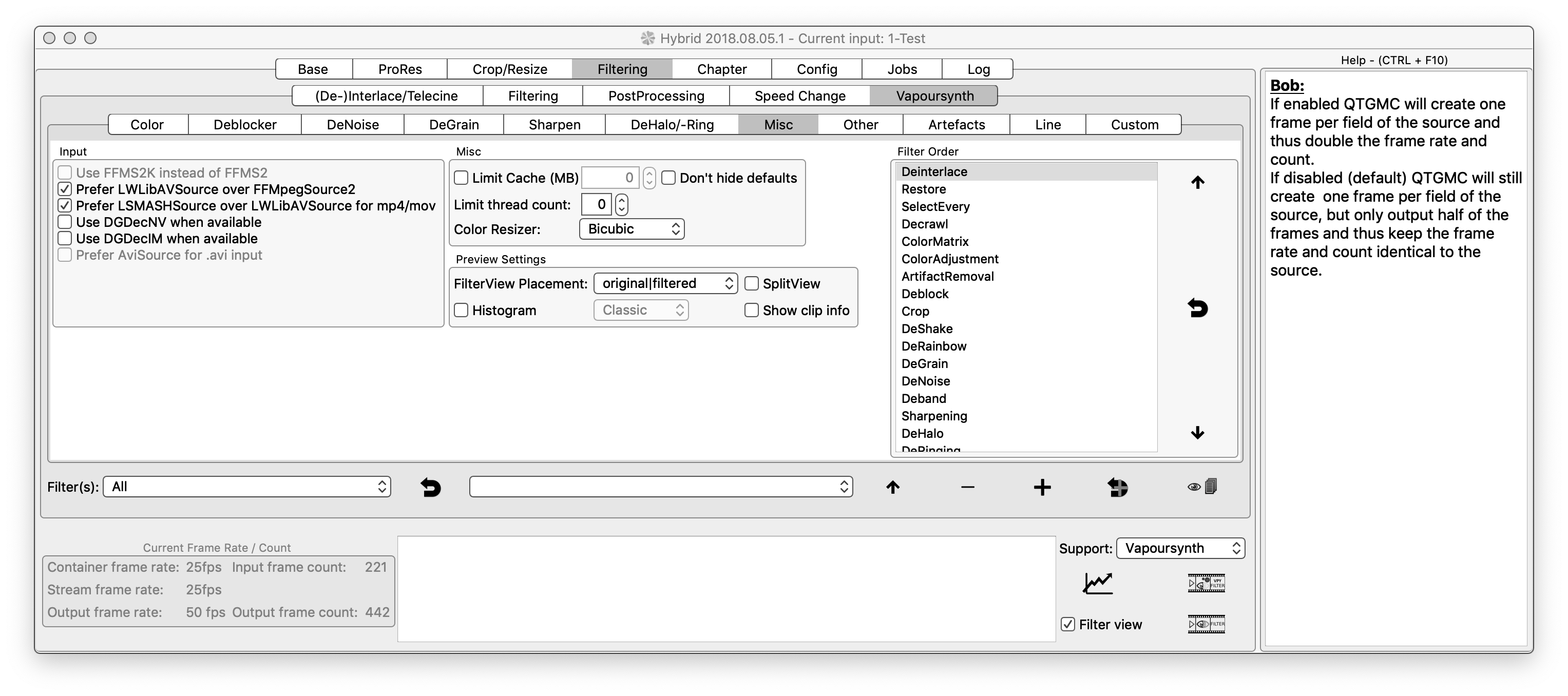Open the Color Resizer Bicubic dropdown
Screen dimensions: 1568x696
[x=632, y=229]
